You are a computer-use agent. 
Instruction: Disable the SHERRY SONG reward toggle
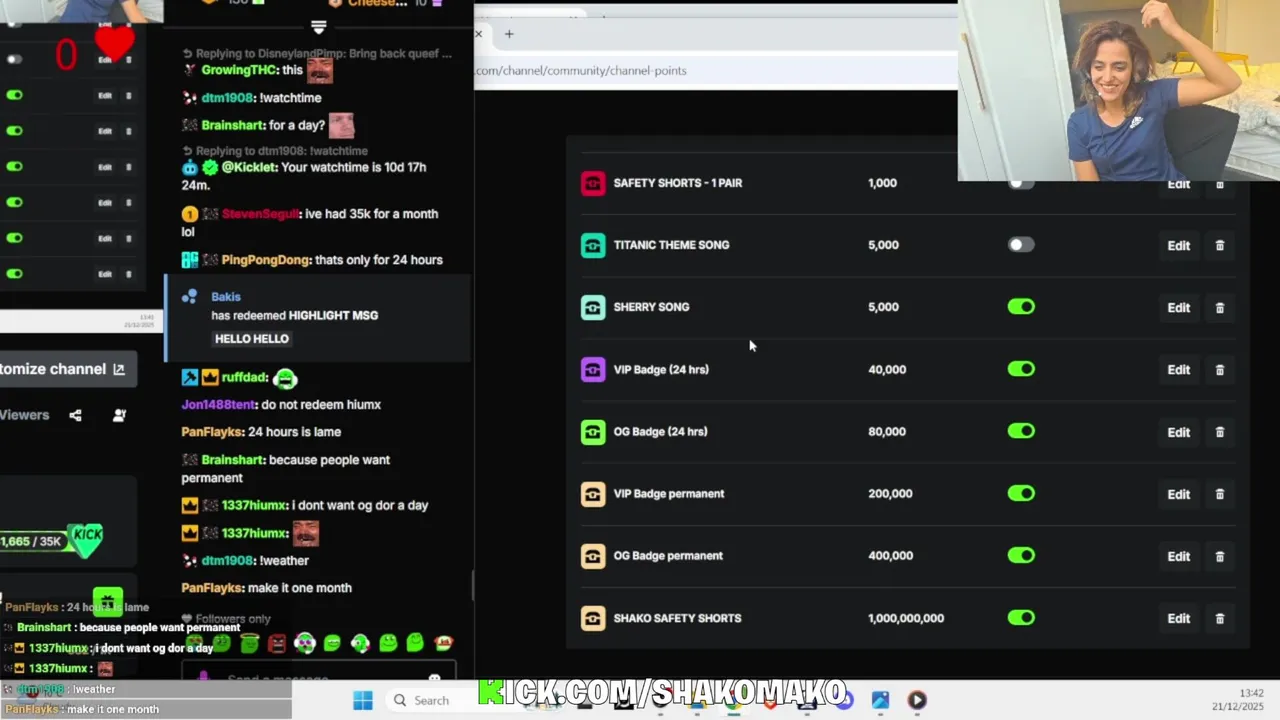[1021, 307]
